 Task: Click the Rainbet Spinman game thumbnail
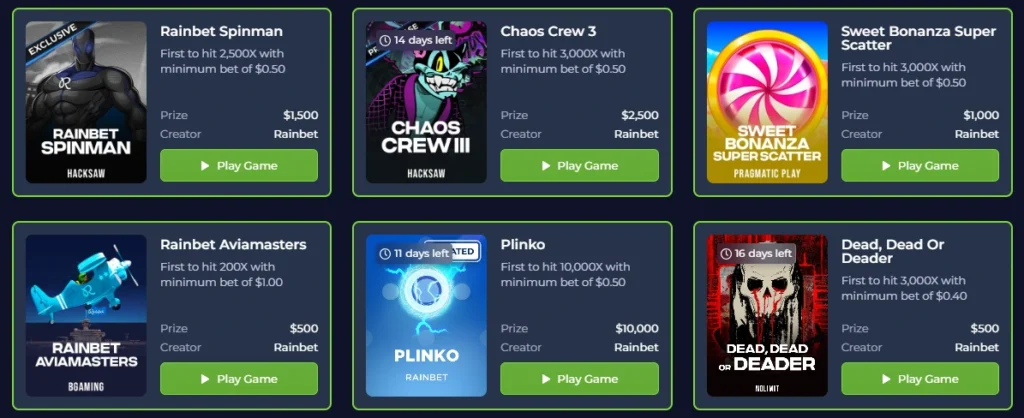[x=86, y=102]
